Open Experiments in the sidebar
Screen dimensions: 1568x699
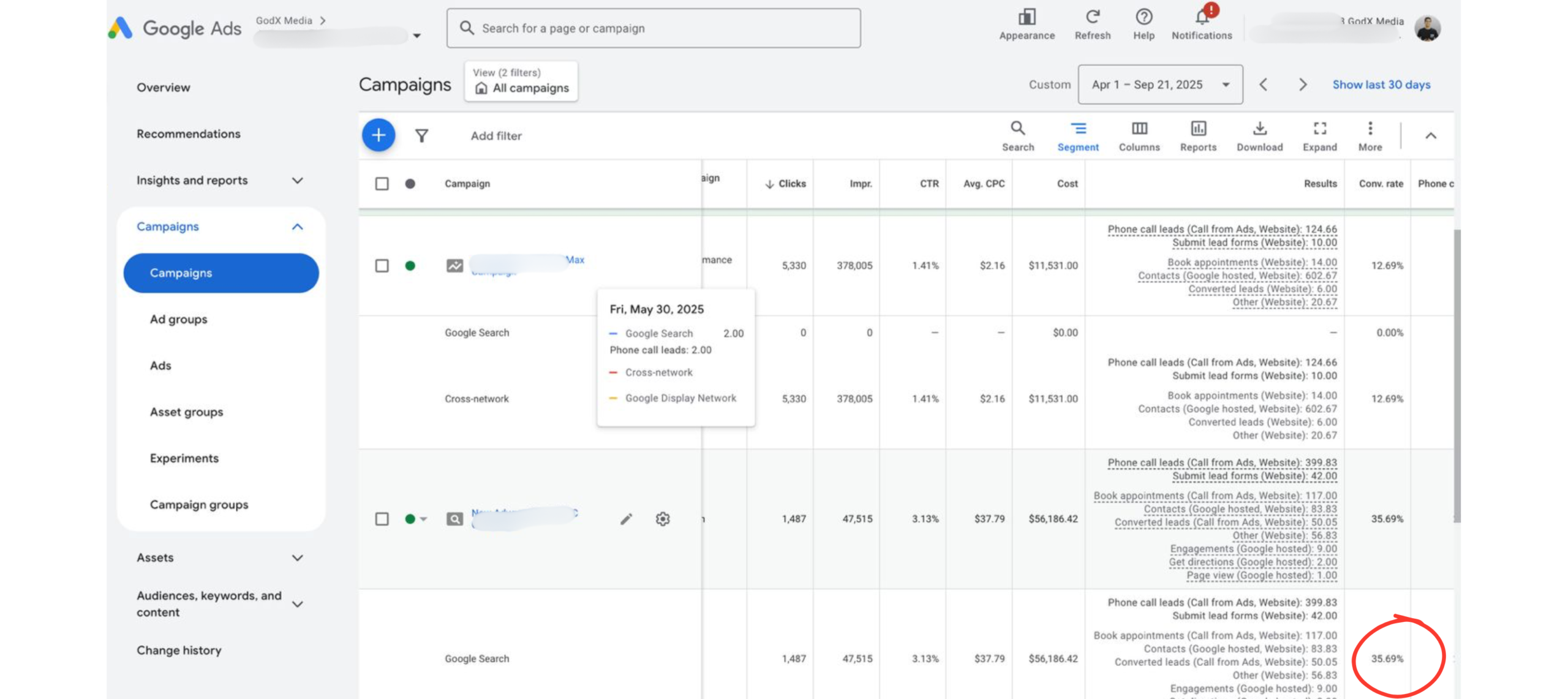184,458
